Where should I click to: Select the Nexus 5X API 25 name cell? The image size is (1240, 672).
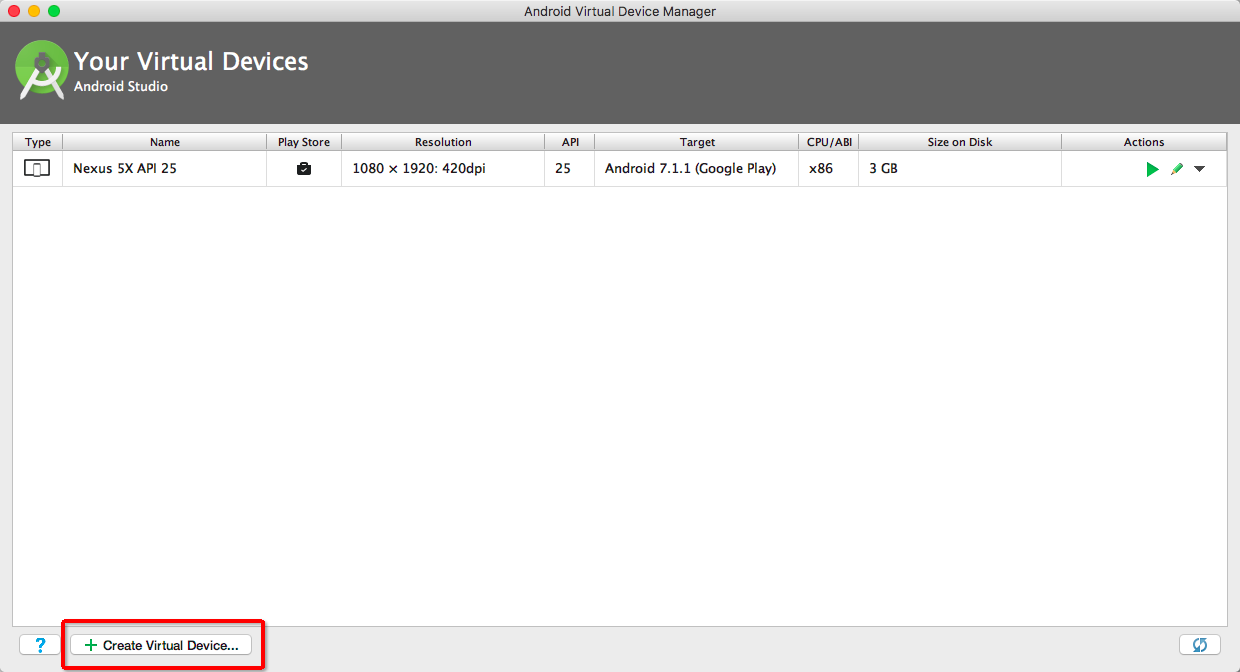coord(165,169)
